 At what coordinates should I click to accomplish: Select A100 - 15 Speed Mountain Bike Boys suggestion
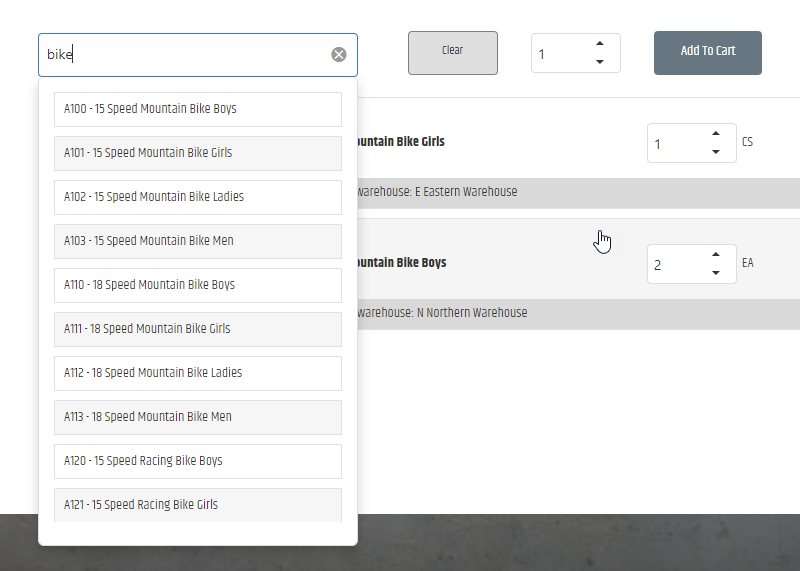(198, 109)
